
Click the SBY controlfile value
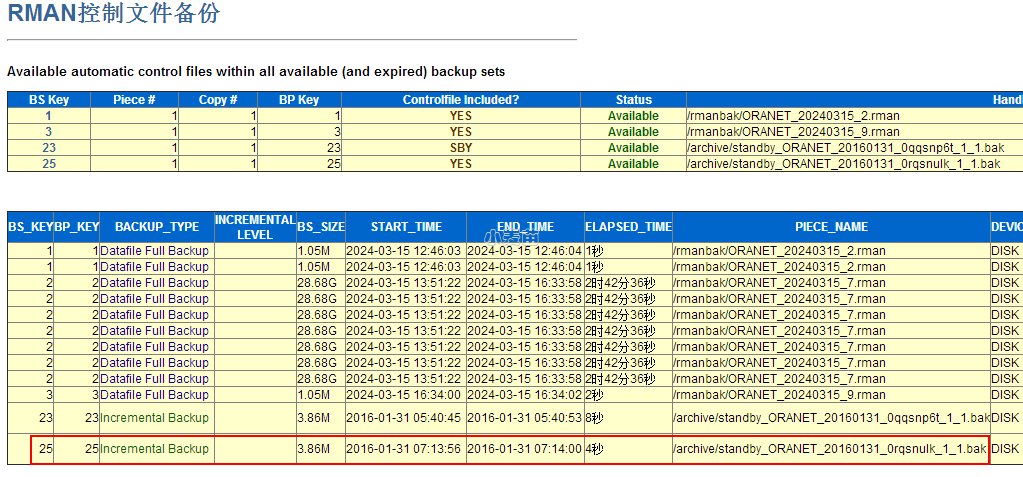coord(461,148)
